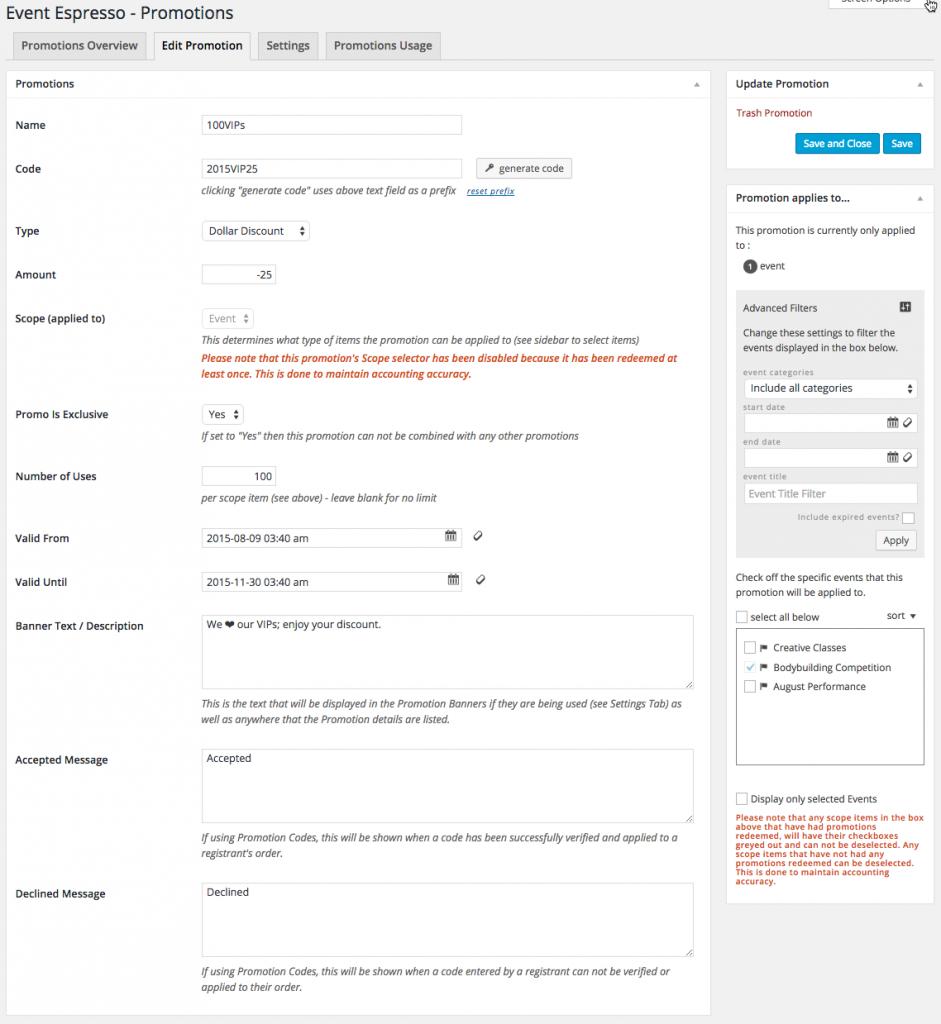Open the Include all categories dropdown
Image resolution: width=941 pixels, height=1024 pixels.
[830, 389]
